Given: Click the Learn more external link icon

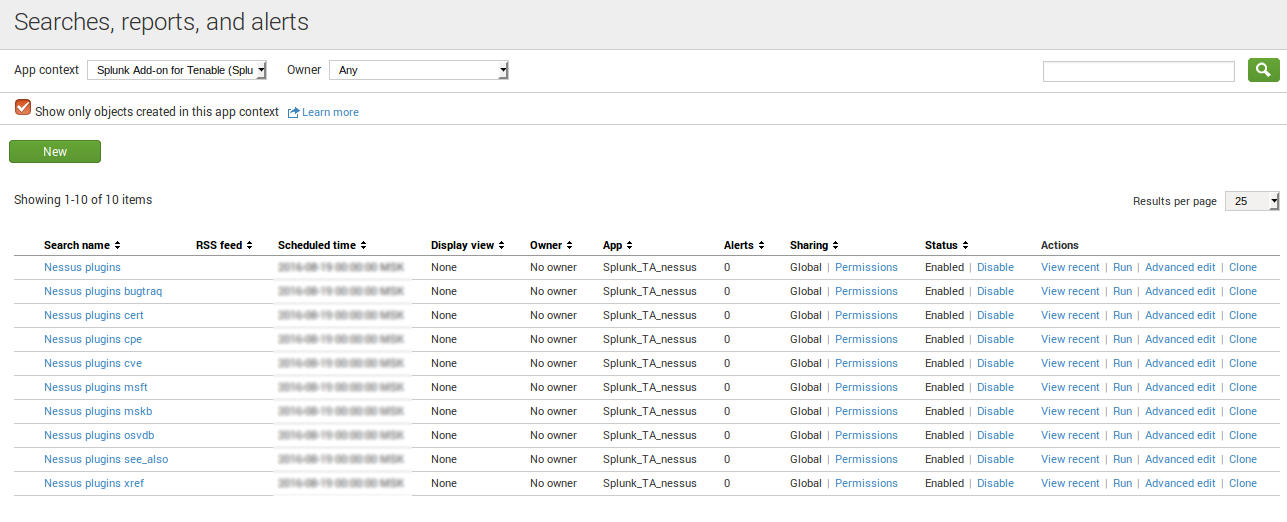Looking at the screenshot, I should (x=294, y=113).
